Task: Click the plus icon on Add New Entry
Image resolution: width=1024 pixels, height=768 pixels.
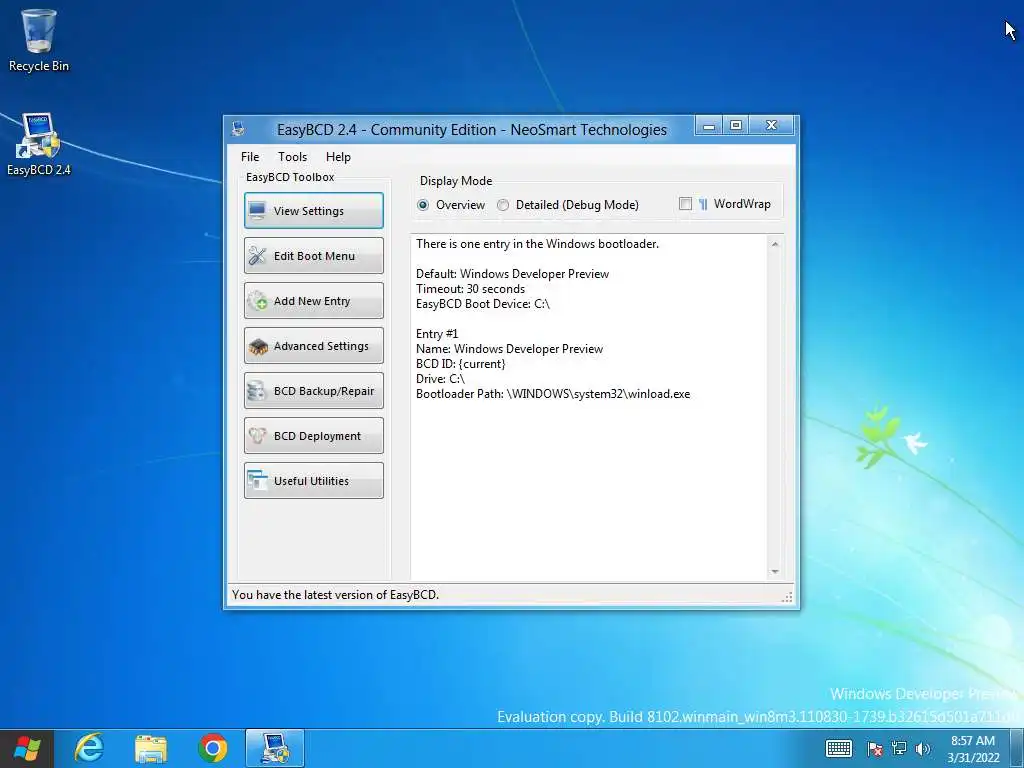Action: click(257, 301)
